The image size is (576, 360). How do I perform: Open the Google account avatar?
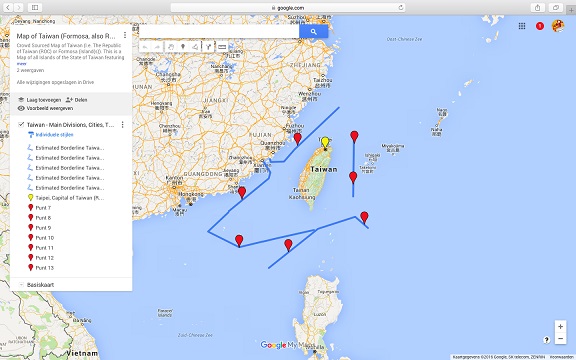558,26
